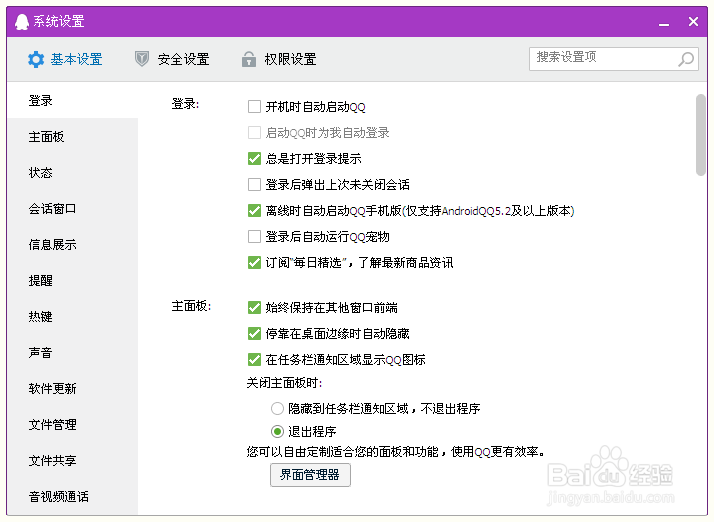Open 会话窗口 sidebar section
The height and width of the screenshot is (522, 714).
[72, 209]
